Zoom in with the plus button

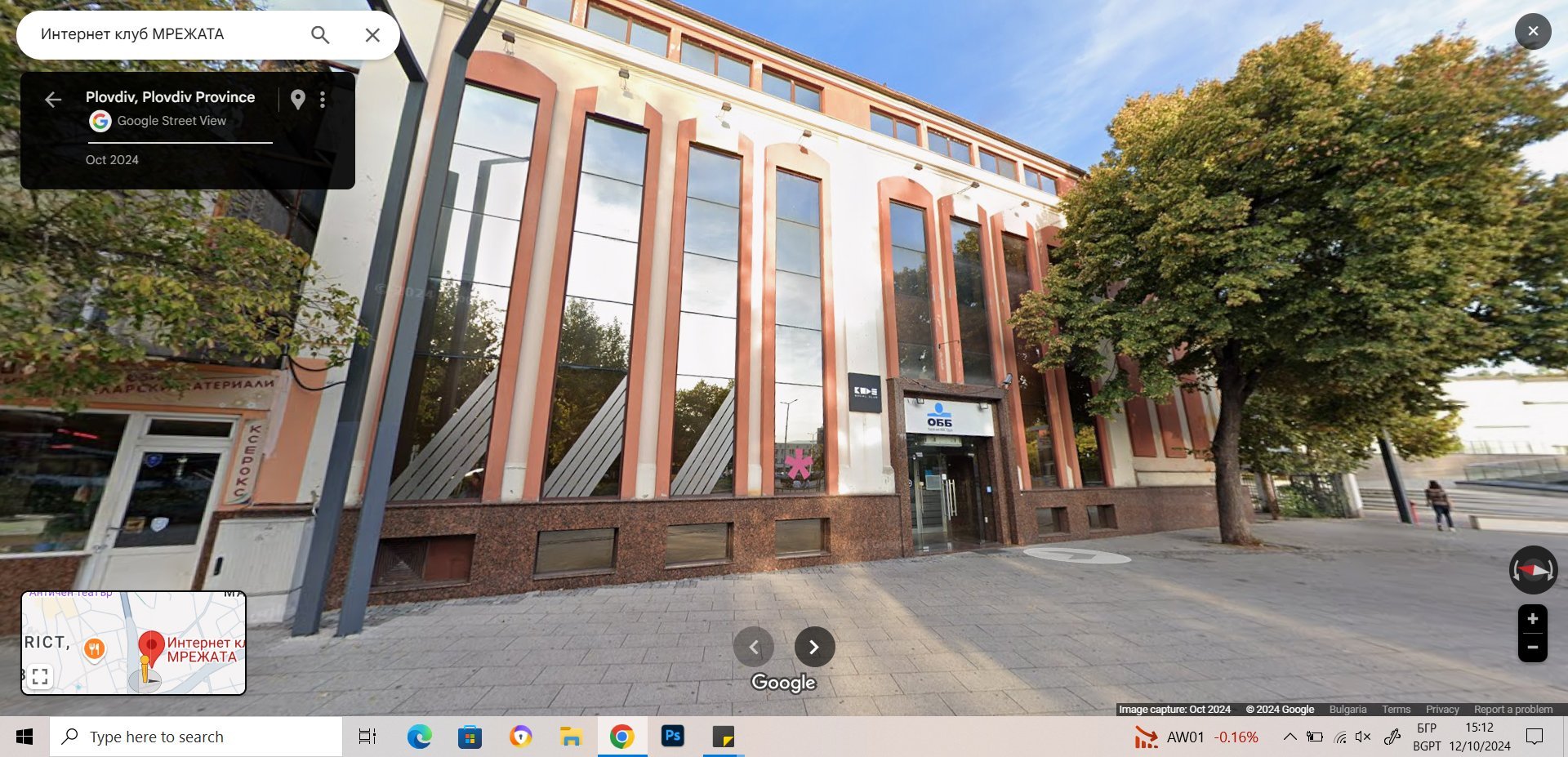[x=1532, y=619]
